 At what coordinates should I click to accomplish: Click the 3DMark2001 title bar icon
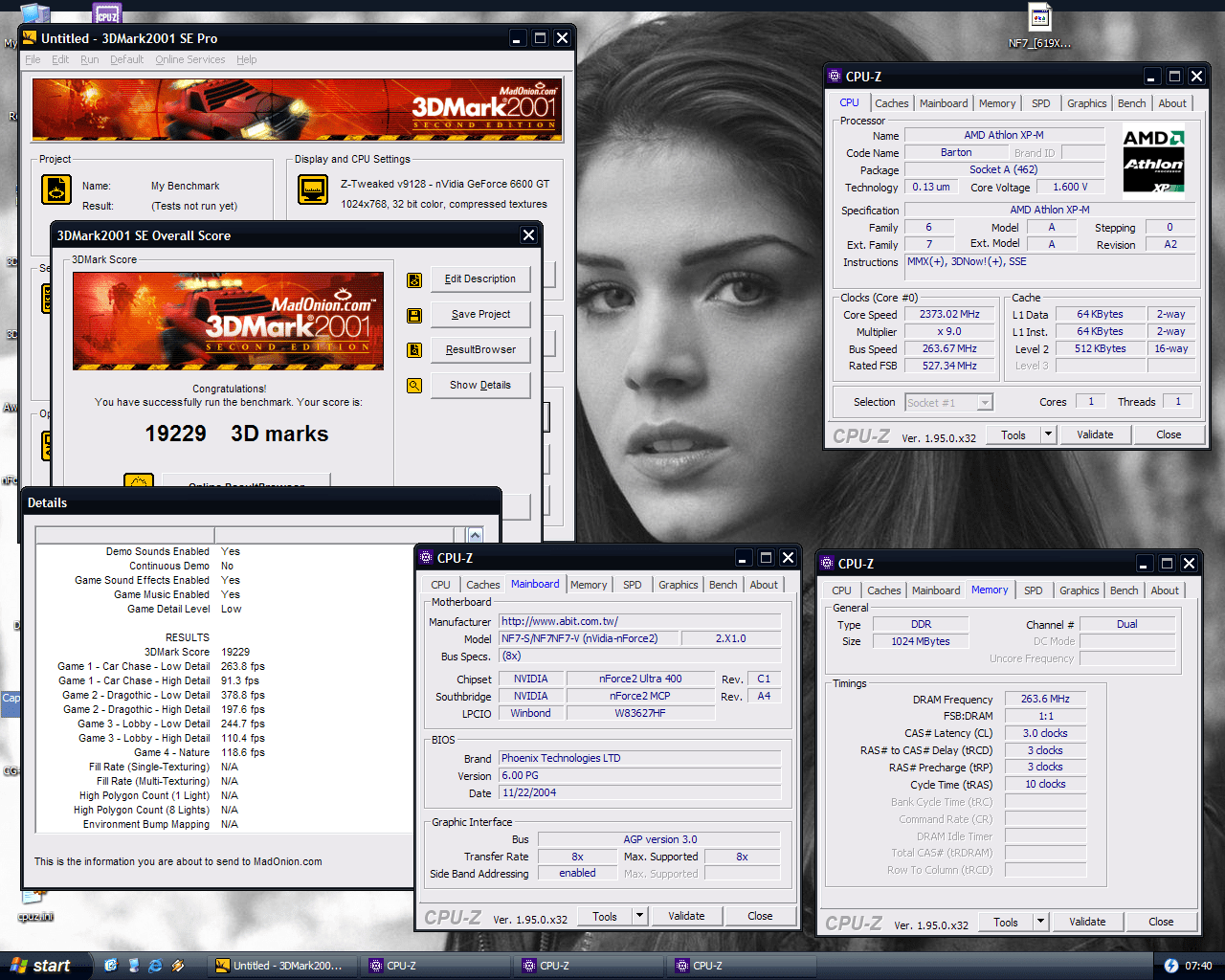coord(30,38)
